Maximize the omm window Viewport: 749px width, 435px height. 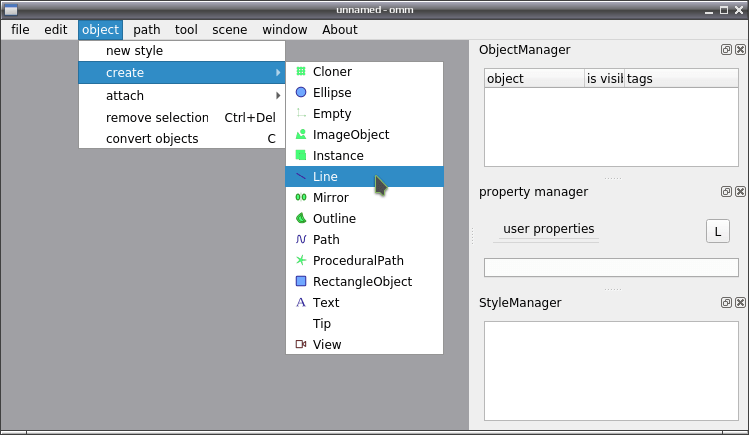(724, 10)
